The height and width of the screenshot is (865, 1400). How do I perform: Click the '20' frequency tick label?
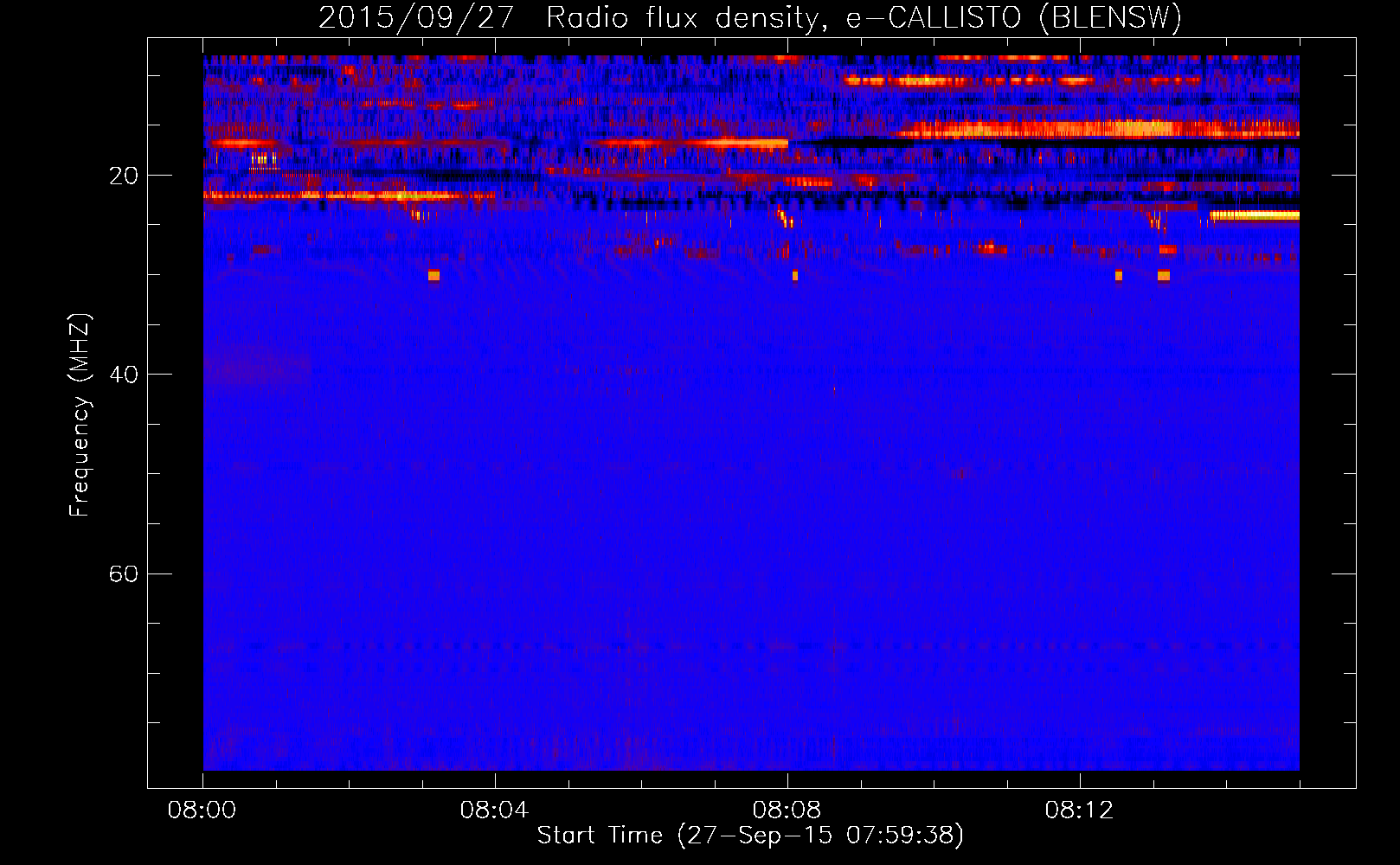pos(124,176)
